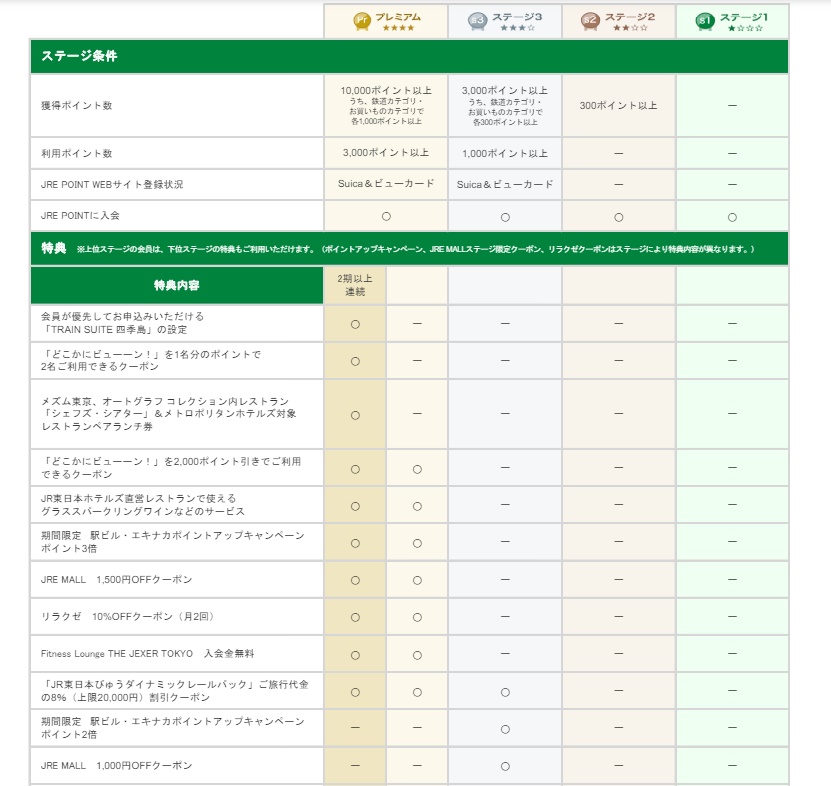
Task: Click Stage 3 circle for JRE MALL 1,000円OFFクーポン
Action: (x=505, y=766)
